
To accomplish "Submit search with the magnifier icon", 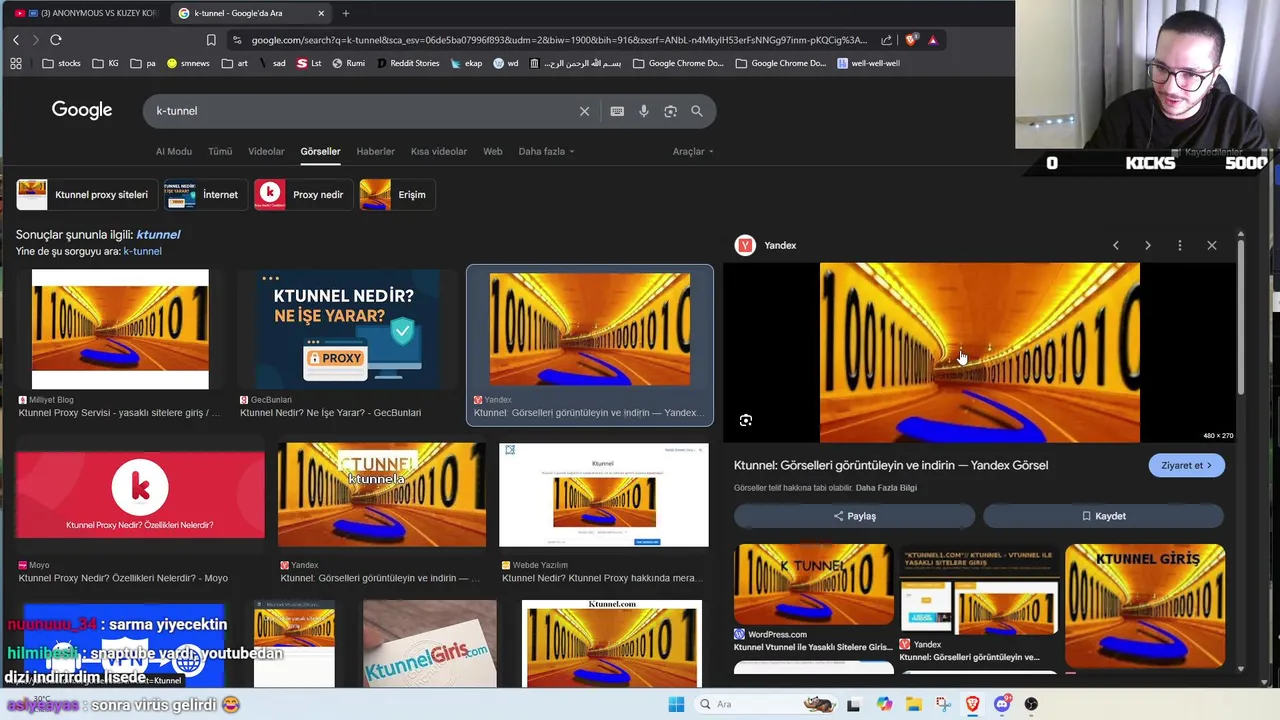I will [x=697, y=111].
